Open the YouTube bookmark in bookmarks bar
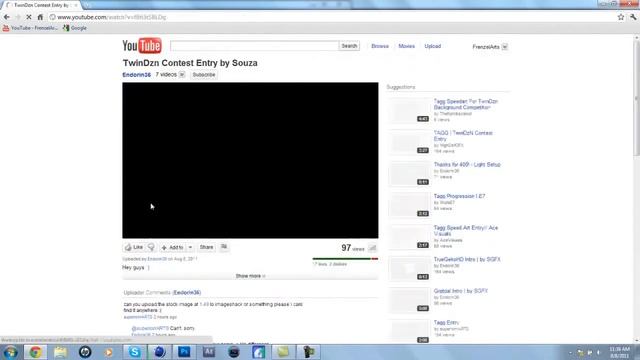Screen dimensions: 640x360 (30, 28)
